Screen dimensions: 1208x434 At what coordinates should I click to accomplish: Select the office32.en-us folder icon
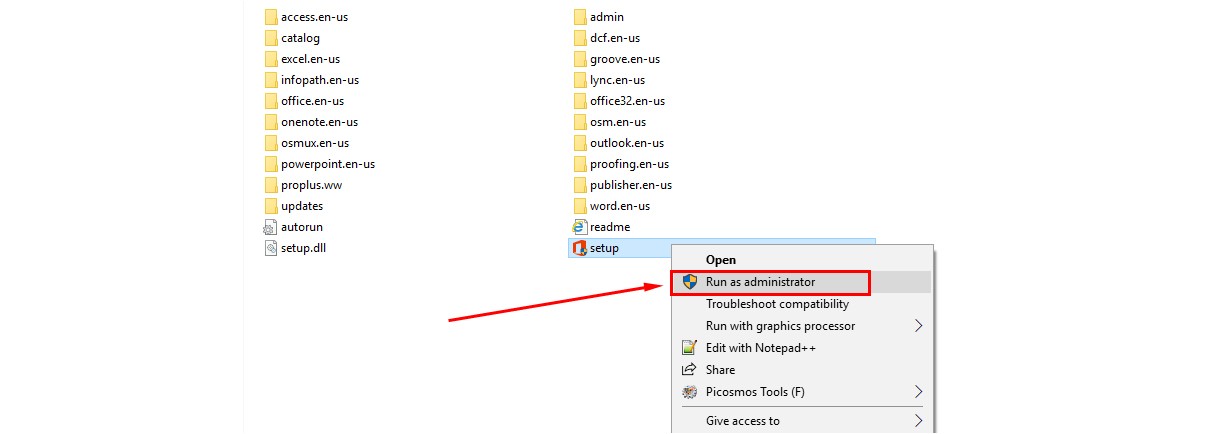(579, 101)
